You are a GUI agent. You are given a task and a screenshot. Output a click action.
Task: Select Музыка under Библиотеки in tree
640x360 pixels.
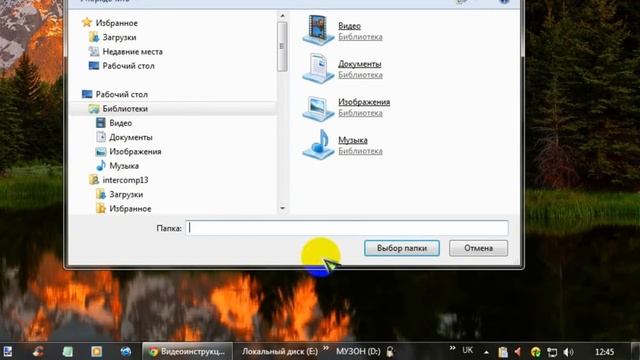click(124, 166)
